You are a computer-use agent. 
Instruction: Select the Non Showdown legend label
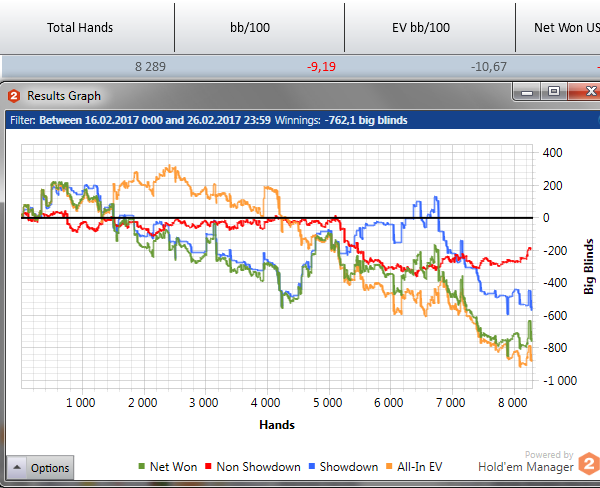258,467
